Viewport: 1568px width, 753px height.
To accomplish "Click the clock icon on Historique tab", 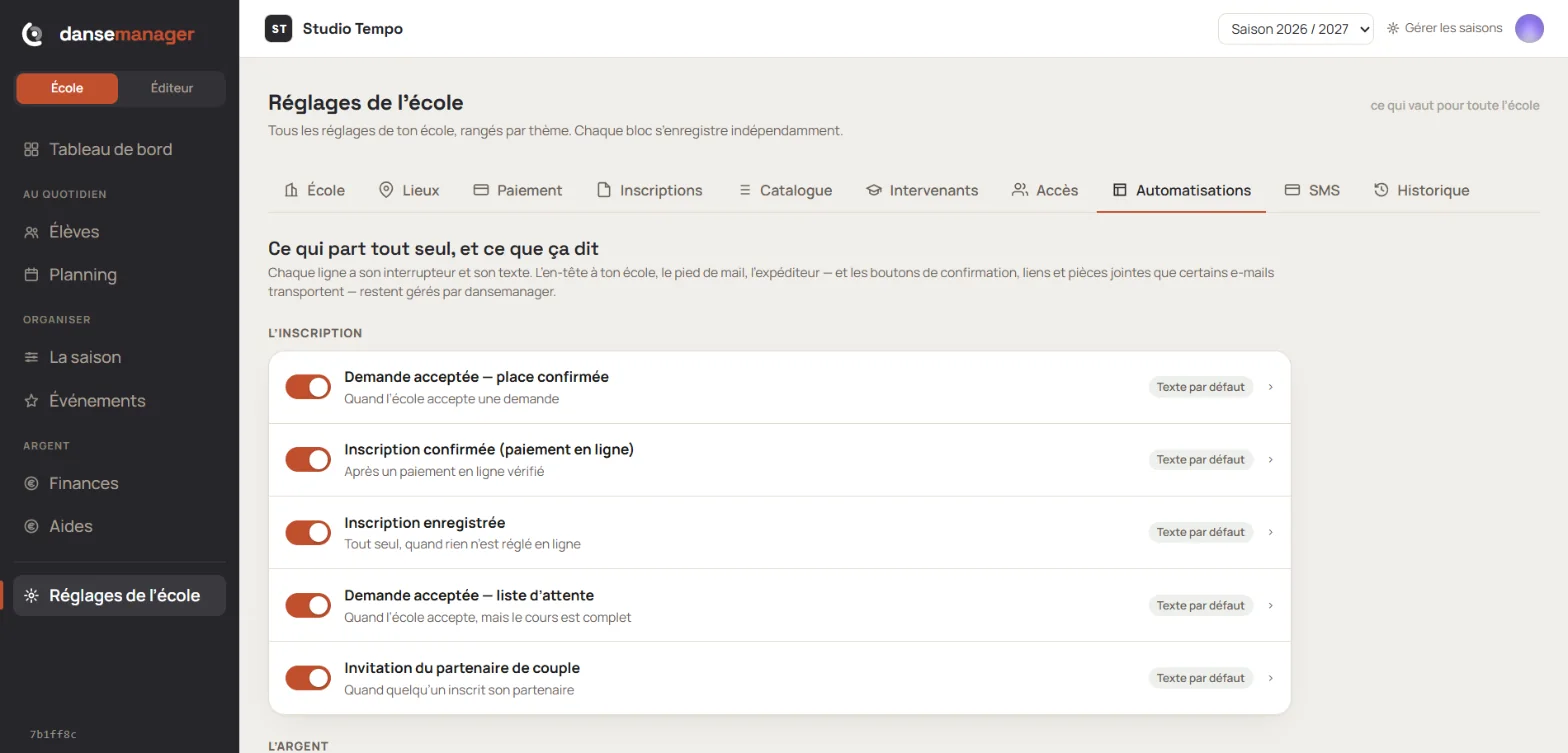I will [x=1381, y=190].
